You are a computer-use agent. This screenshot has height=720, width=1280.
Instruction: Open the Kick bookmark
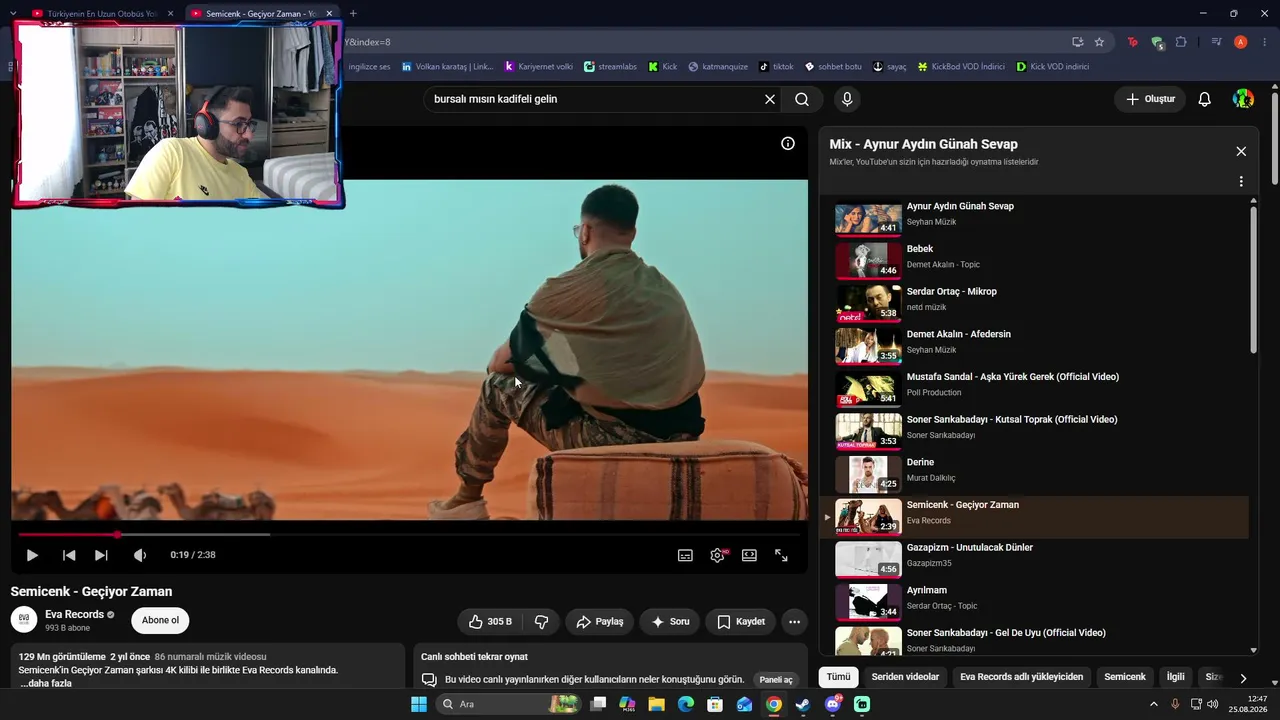point(662,67)
